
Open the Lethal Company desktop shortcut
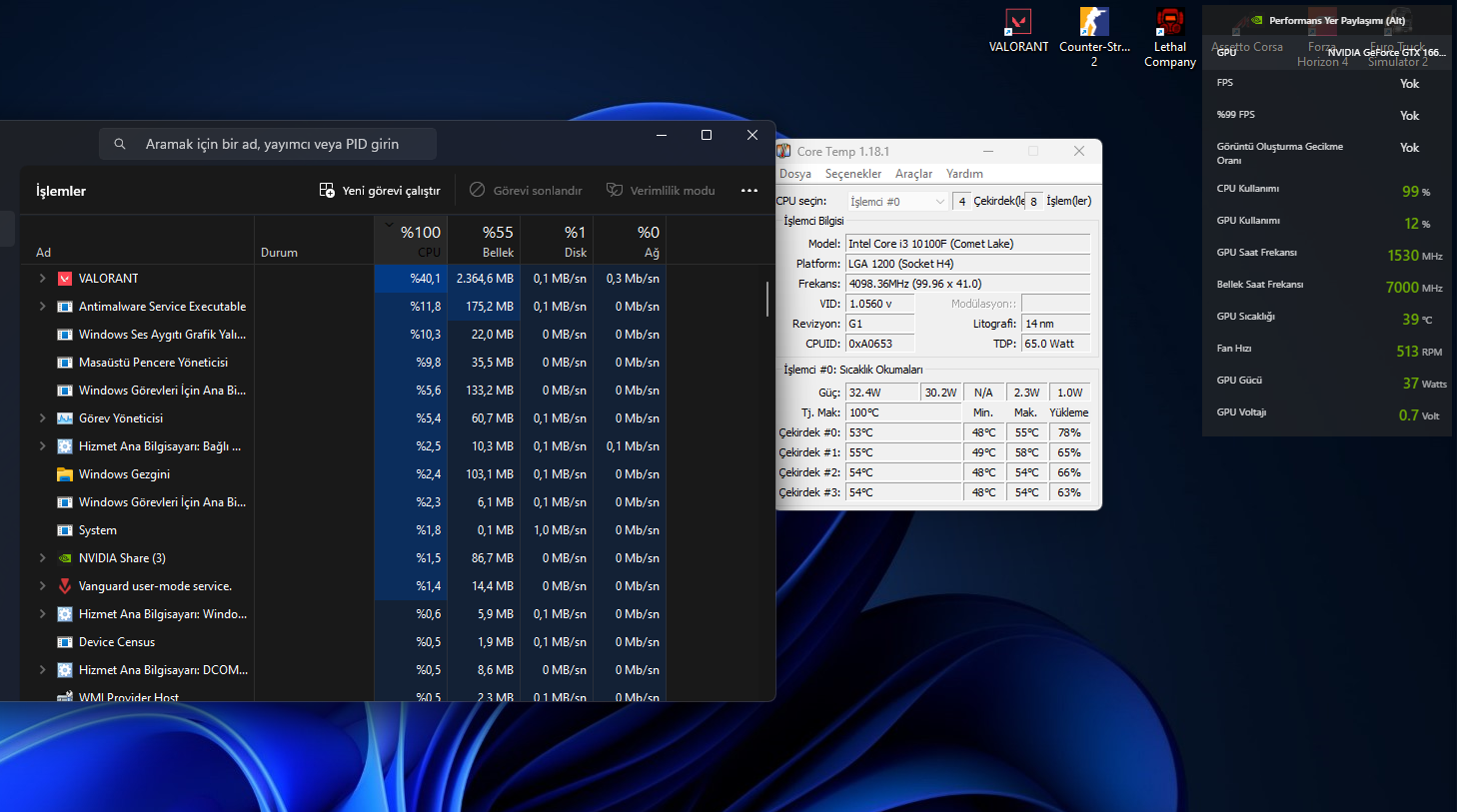coord(1170,37)
